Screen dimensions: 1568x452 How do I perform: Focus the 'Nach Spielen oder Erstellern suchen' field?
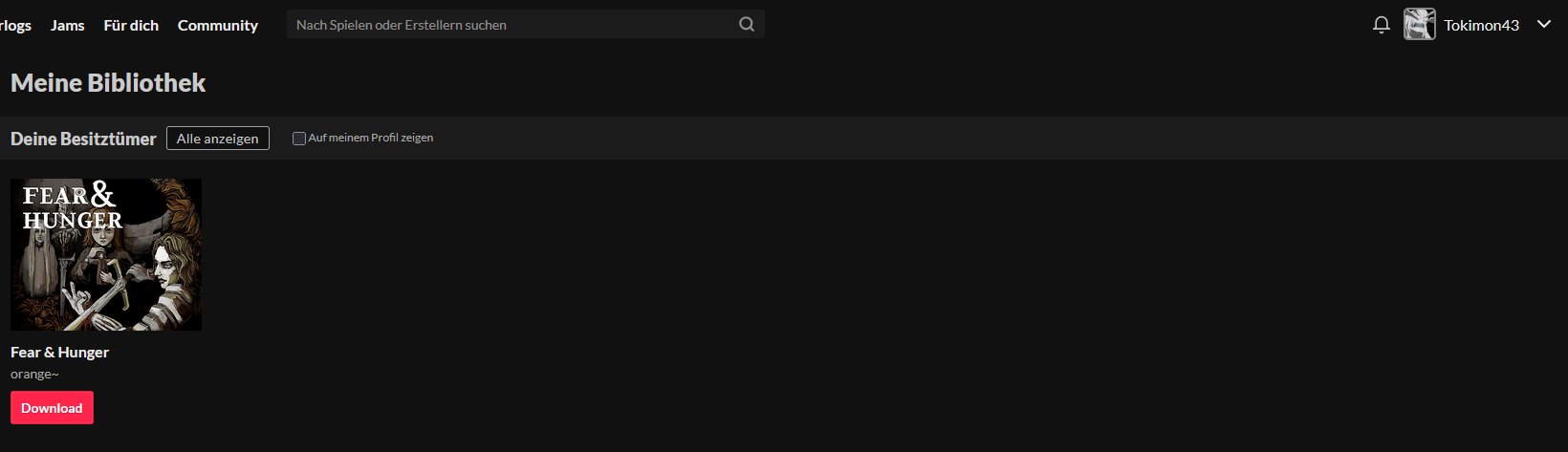coord(512,25)
